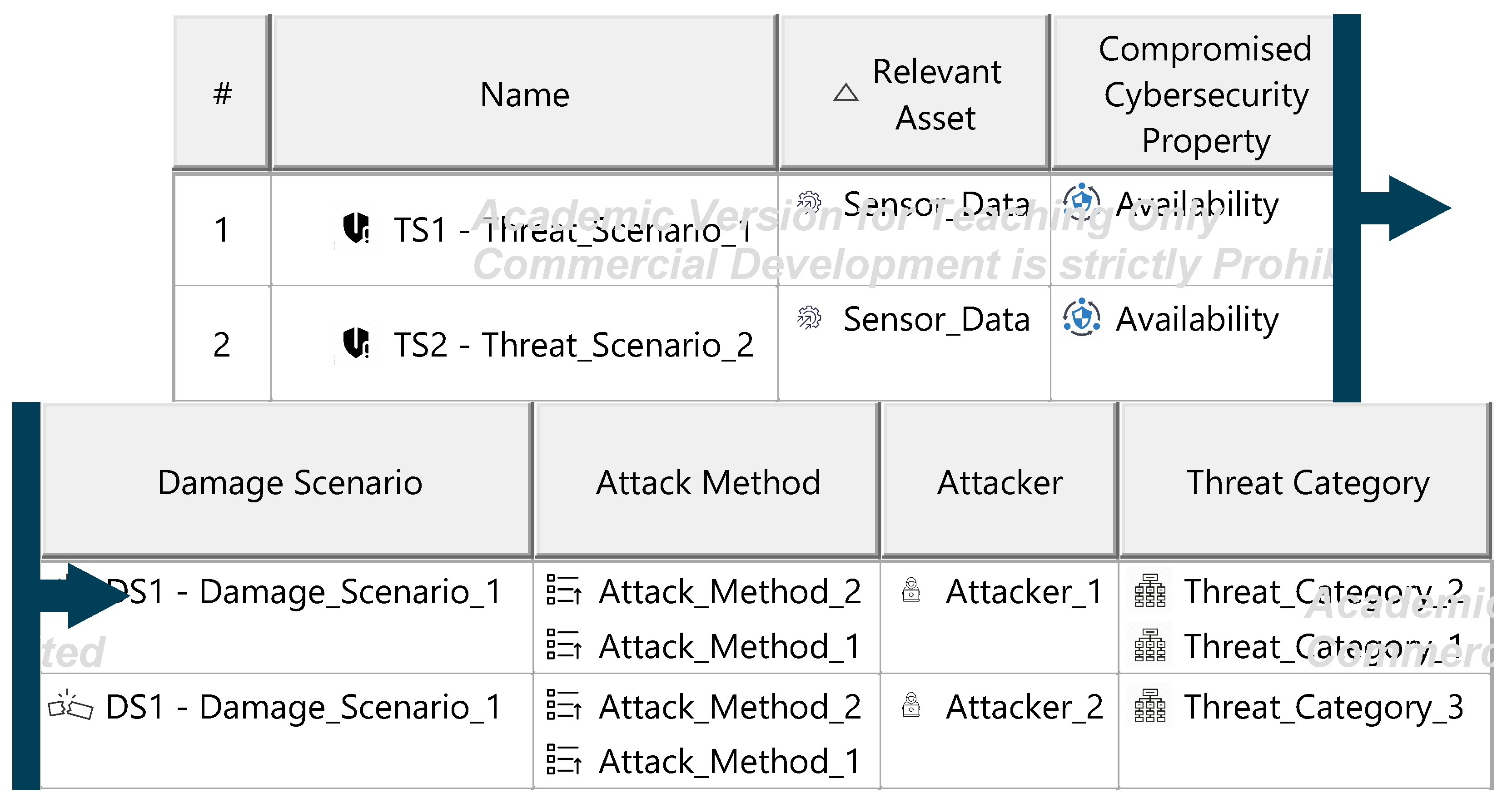The image size is (1512, 803).
Task: Select the TS2 - Threat_Scenario_2 name cell
Action: pyautogui.click(x=573, y=344)
